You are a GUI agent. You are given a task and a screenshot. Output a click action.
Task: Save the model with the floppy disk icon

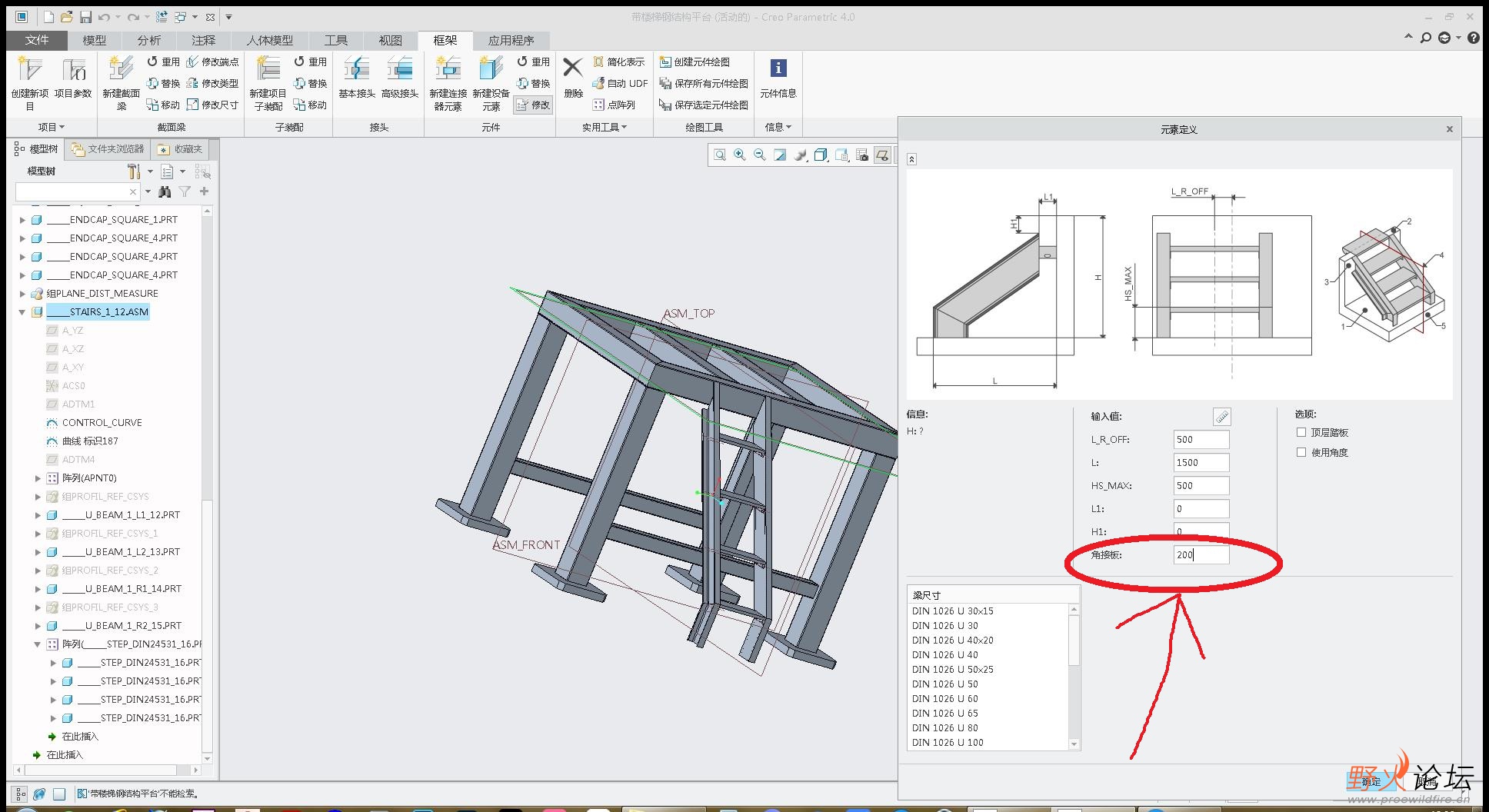[x=85, y=17]
